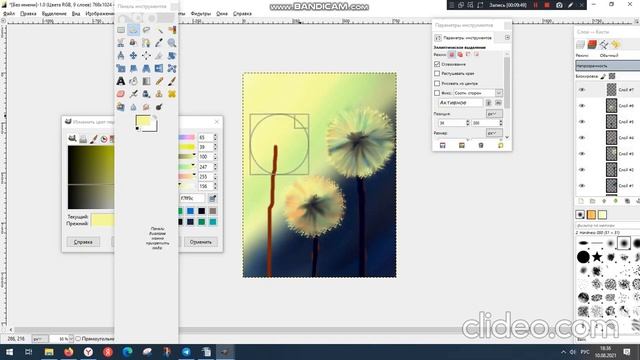Image resolution: width=640 pixels, height=360 pixels.
Task: Enable the Рисовать из центра checkbox
Action: click(x=437, y=83)
